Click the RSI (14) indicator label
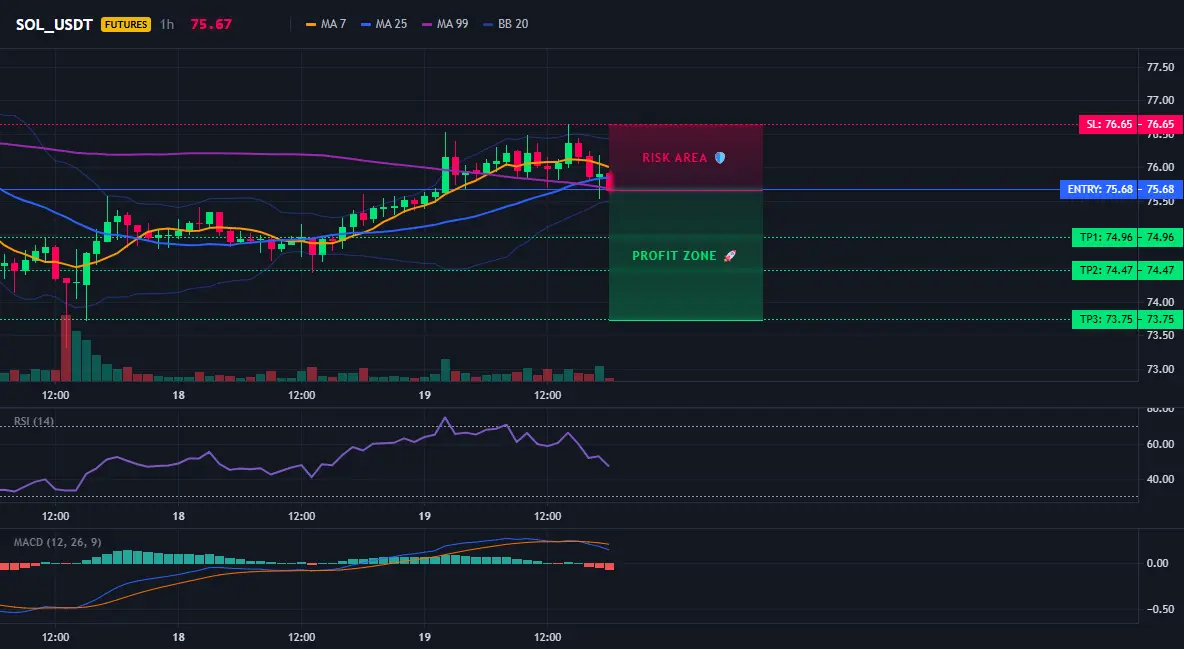 34,421
